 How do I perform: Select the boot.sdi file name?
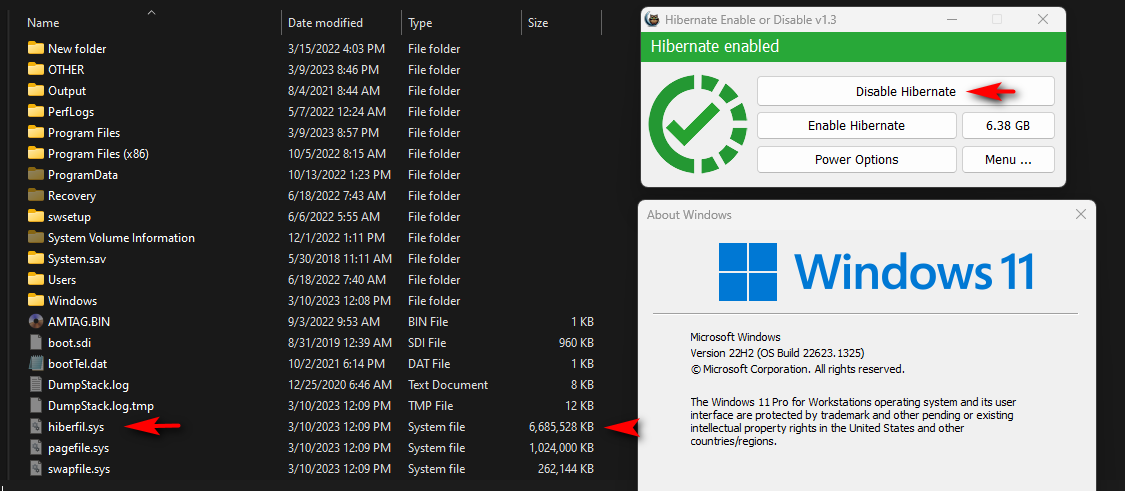(x=70, y=342)
